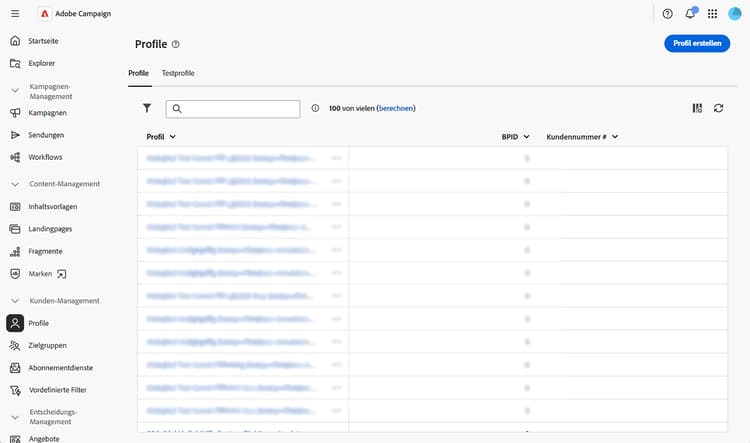
Task: Focus the profile search field
Action: pyautogui.click(x=233, y=109)
